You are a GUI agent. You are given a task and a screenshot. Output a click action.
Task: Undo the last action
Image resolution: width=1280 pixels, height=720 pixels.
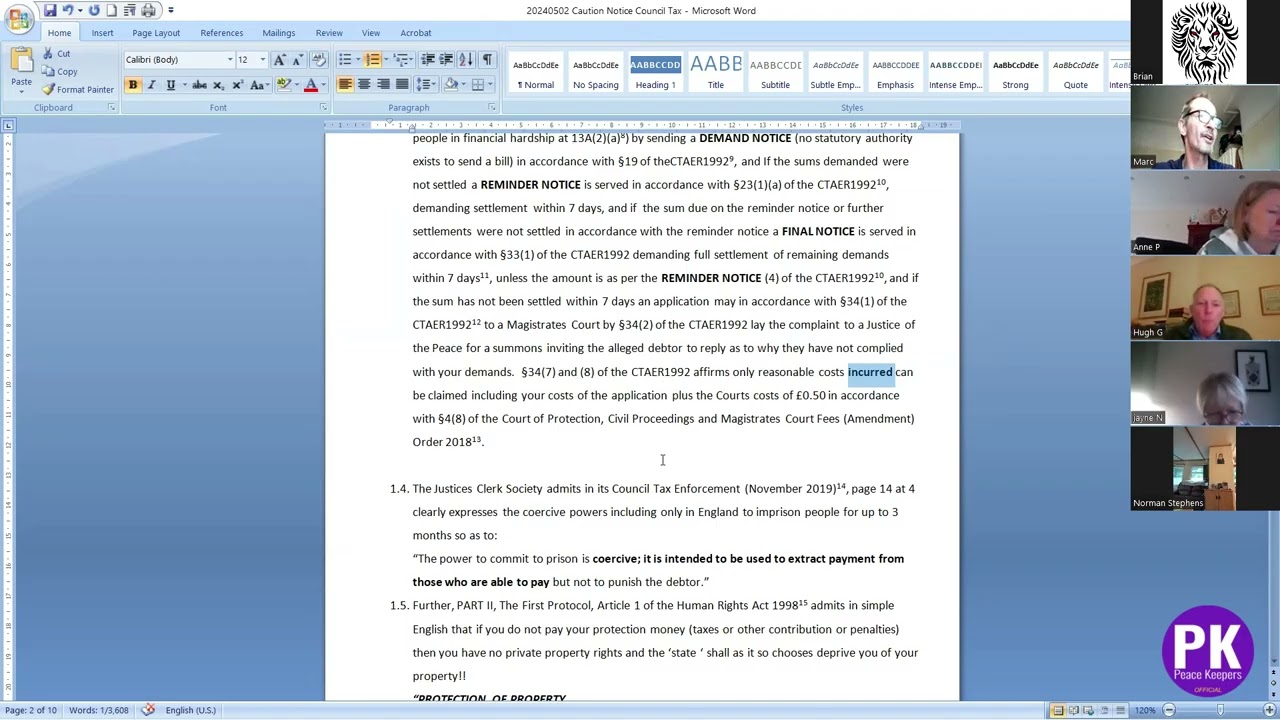(x=68, y=10)
